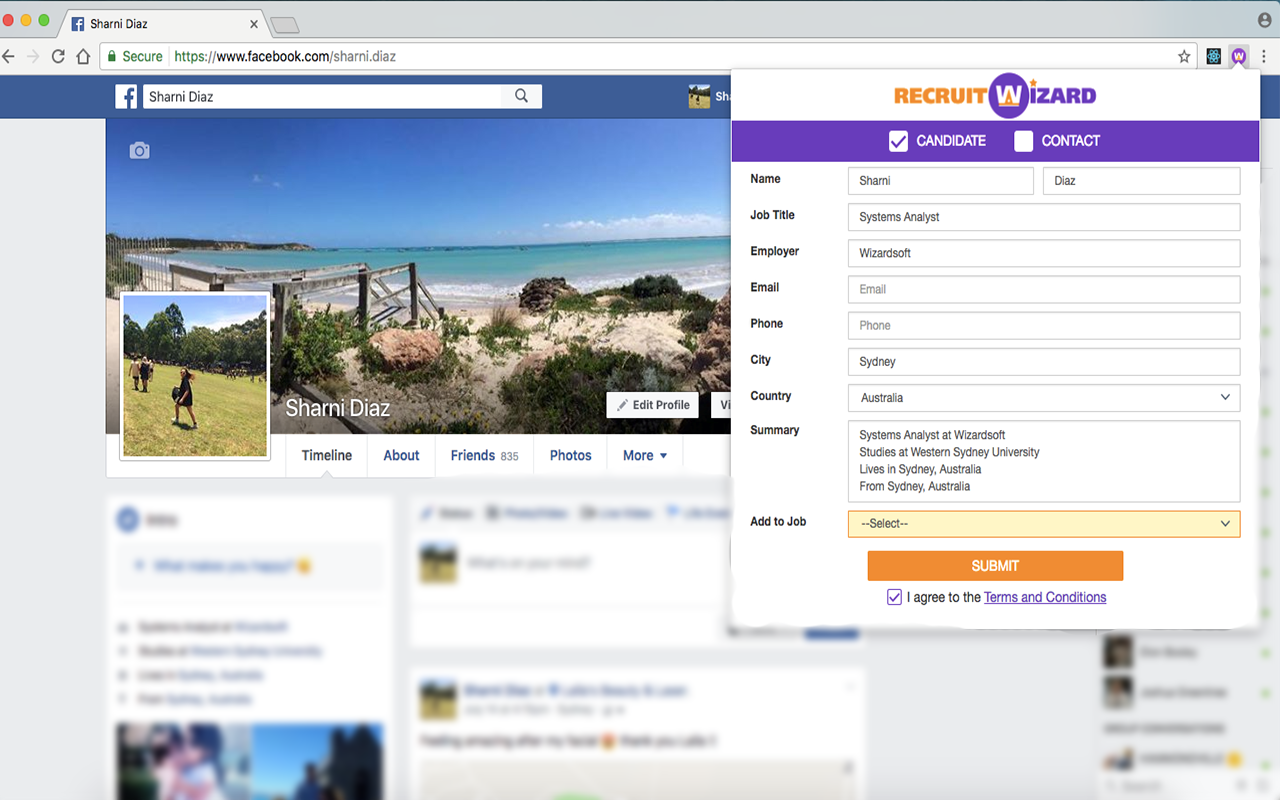
Task: Click the small profile avatar in Facebook header
Action: (699, 96)
